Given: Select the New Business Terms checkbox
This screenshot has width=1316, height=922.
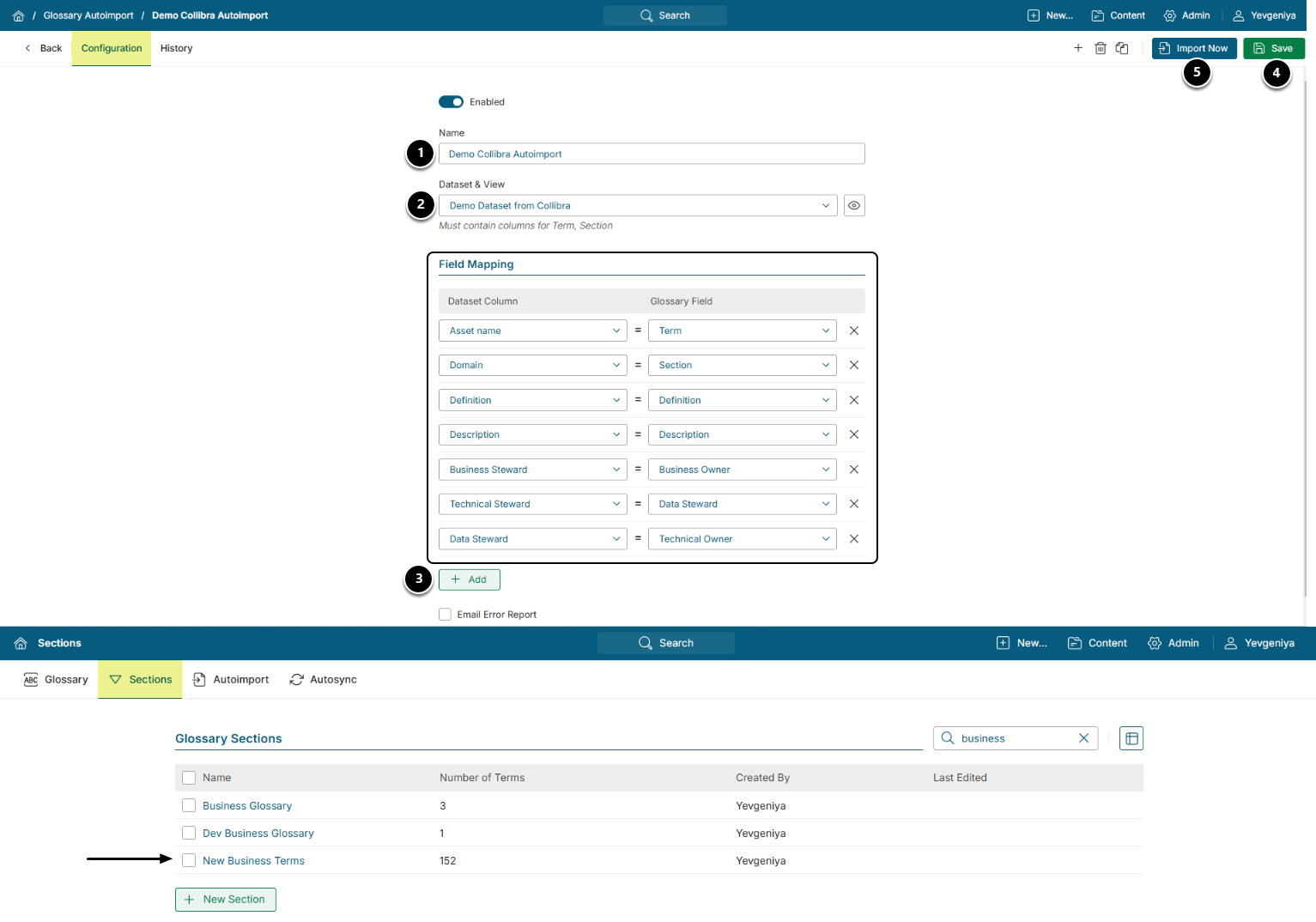Looking at the screenshot, I should [189, 860].
